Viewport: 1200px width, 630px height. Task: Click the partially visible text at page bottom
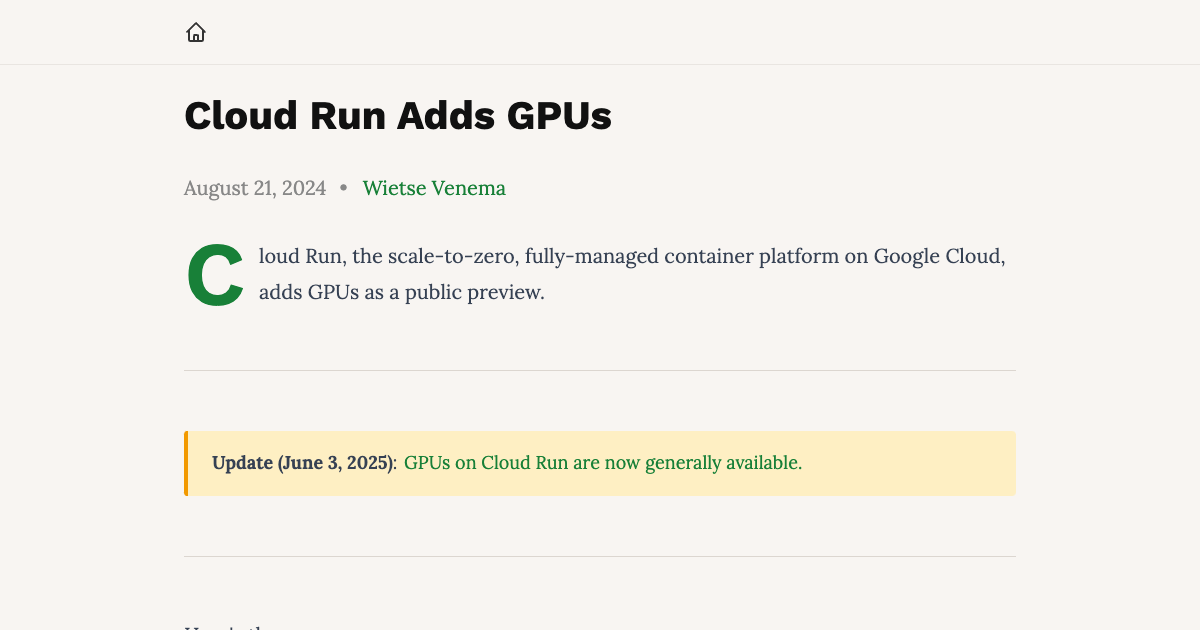click(222, 626)
